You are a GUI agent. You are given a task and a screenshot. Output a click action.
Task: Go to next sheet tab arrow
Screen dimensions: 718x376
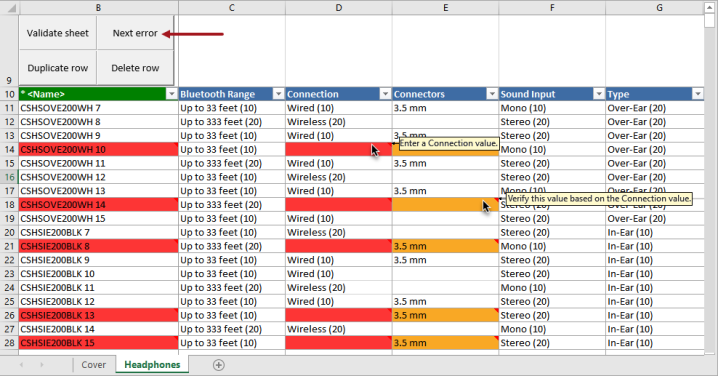[42, 365]
